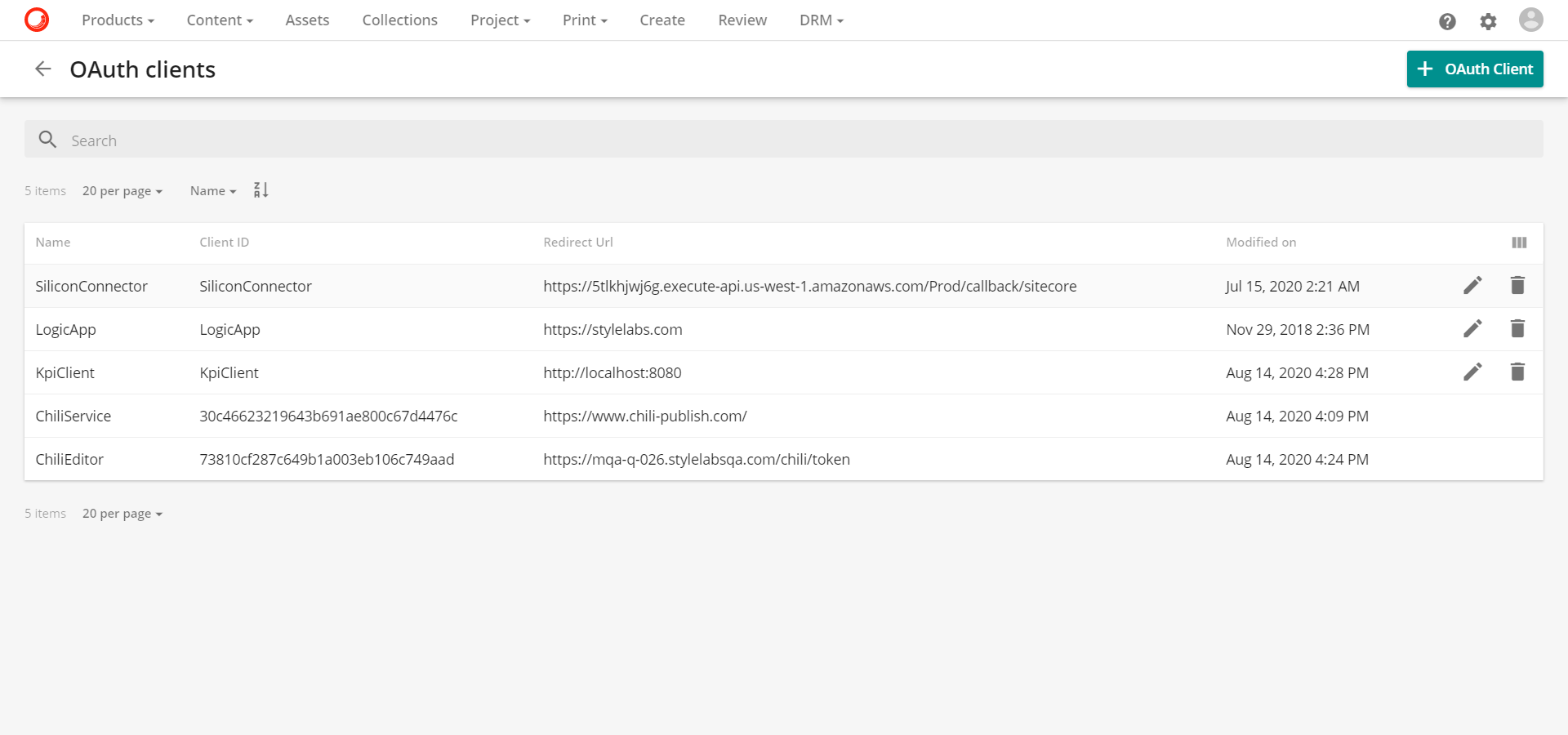Delete the KpiClient entry
Image resolution: width=1568 pixels, height=735 pixels.
pyautogui.click(x=1517, y=372)
